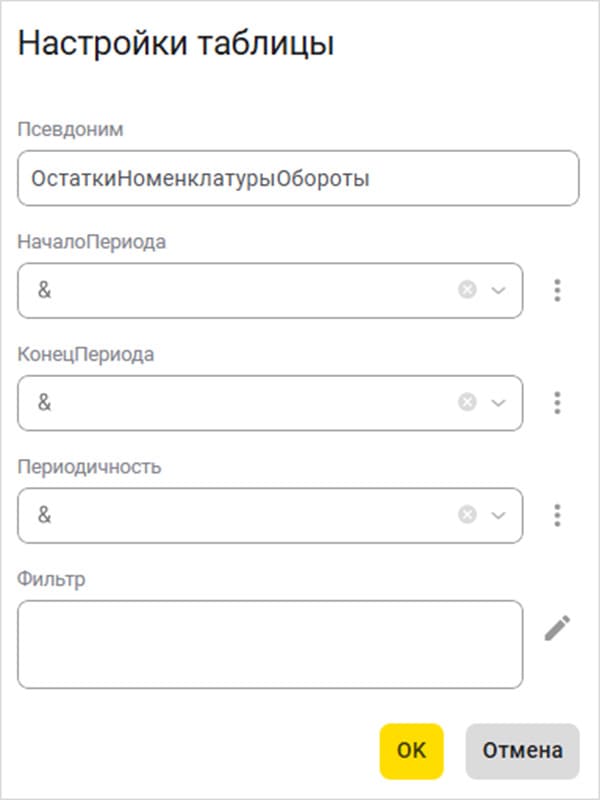Click the Настройки таблицы dialog title
The height and width of the screenshot is (800, 600).
click(176, 45)
